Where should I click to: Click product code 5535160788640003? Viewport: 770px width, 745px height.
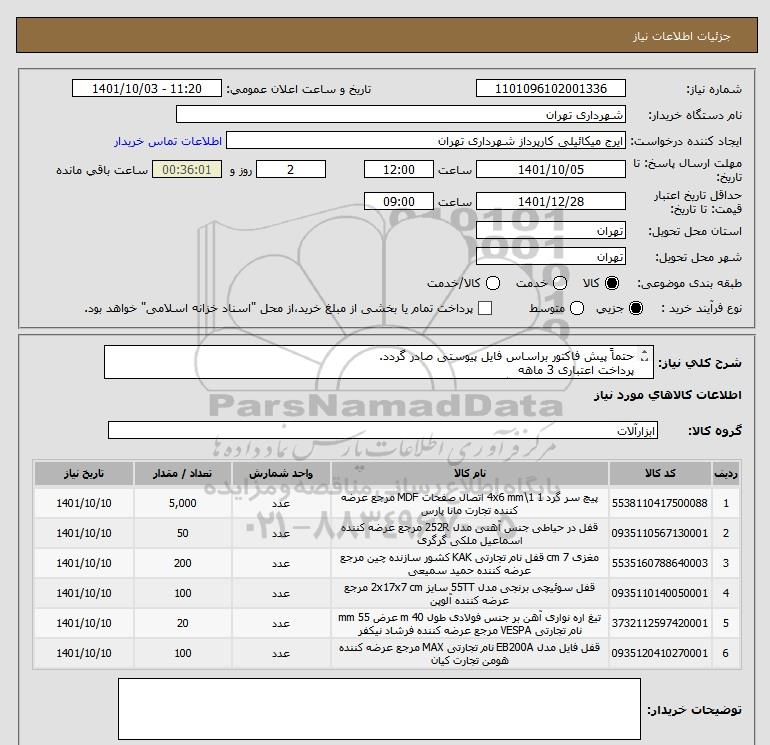[x=660, y=563]
